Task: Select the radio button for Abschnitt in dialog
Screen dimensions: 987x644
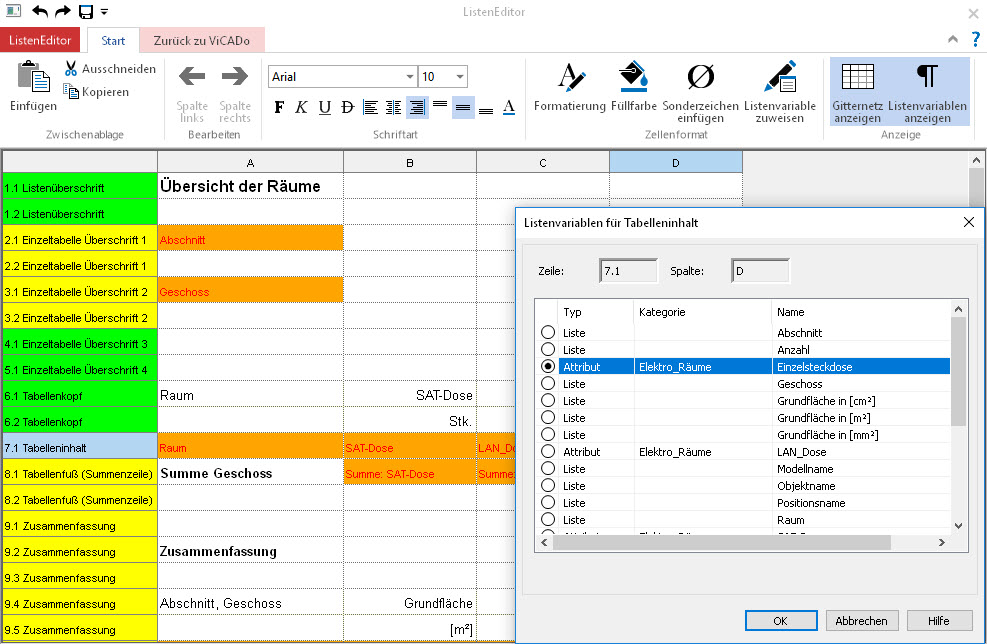Action: pos(548,332)
